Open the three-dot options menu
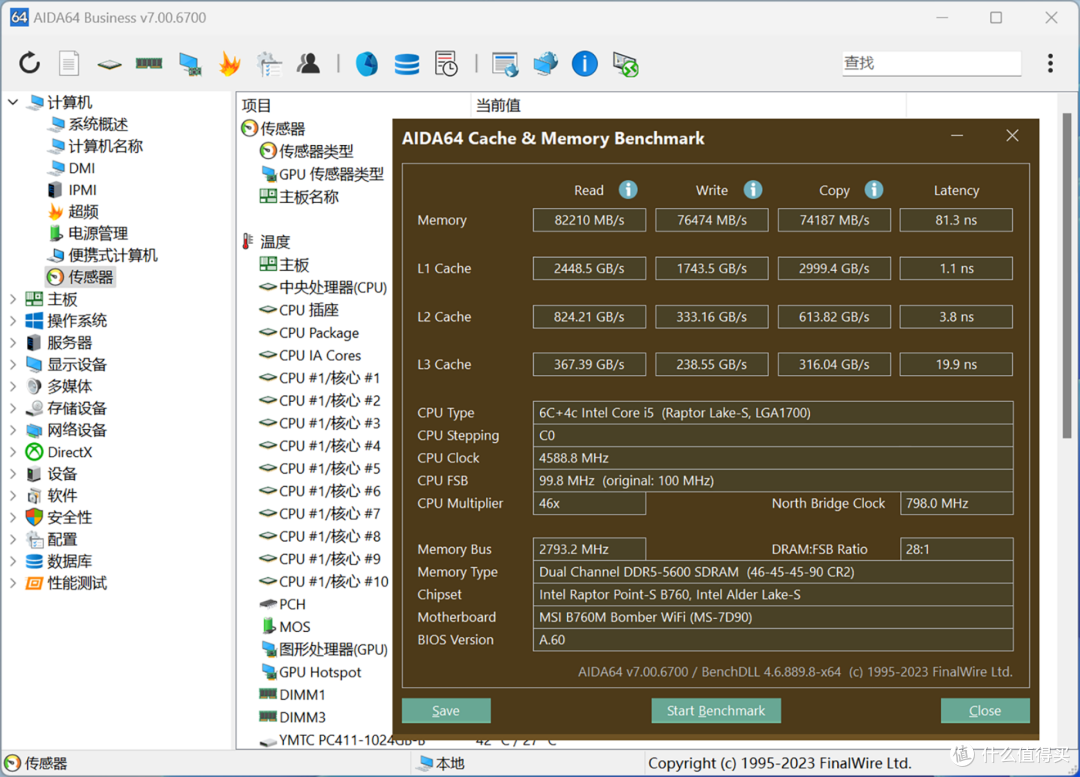The image size is (1080, 777). tap(1050, 63)
